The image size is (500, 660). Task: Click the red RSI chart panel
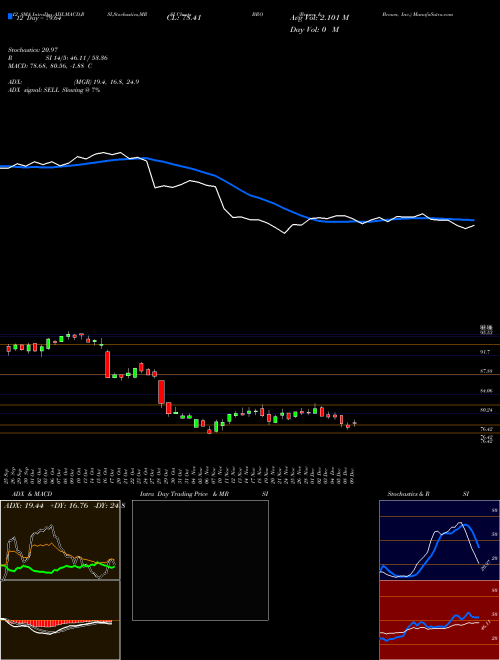tap(439, 620)
